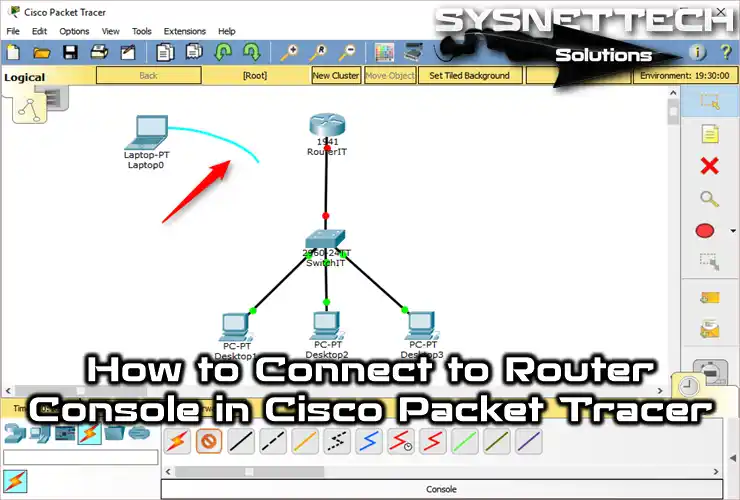Select the automatic connection lightning cable

177,440
